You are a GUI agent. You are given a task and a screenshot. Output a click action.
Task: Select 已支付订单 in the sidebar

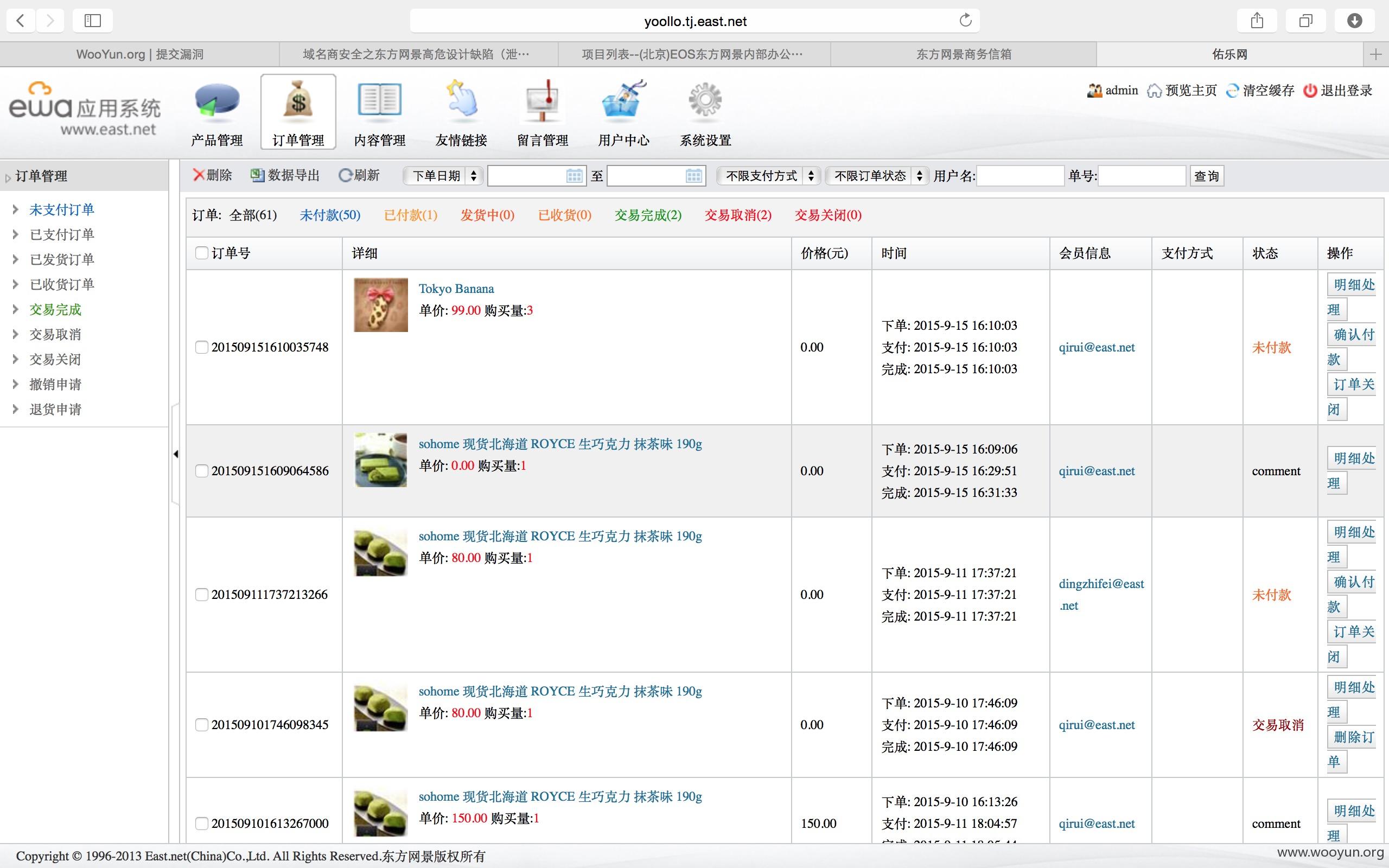(x=62, y=235)
